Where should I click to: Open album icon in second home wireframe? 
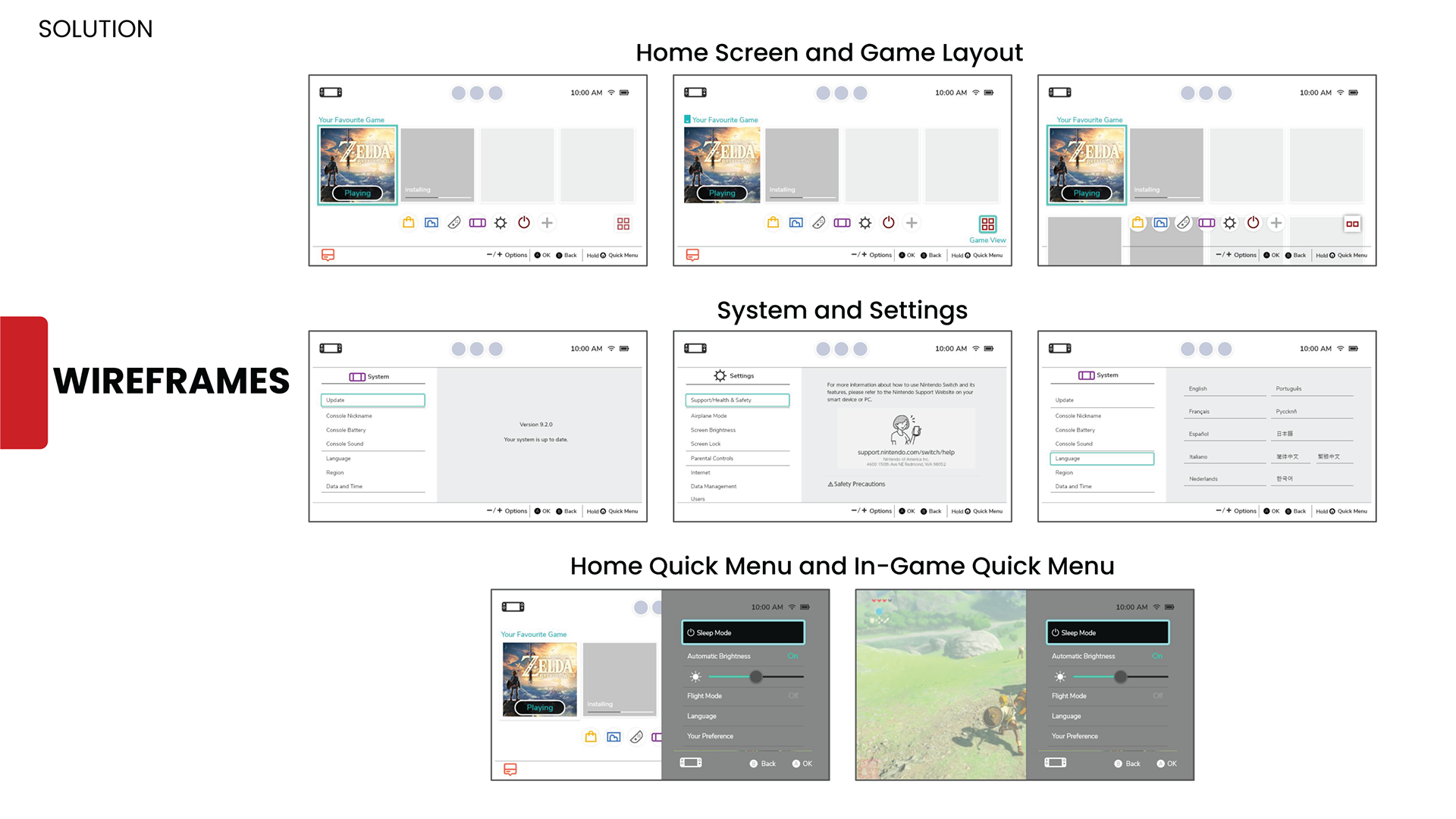point(795,223)
